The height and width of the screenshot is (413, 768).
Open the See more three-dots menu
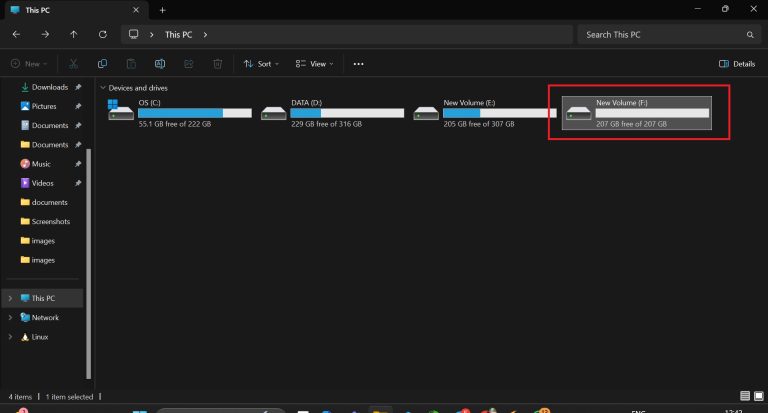pyautogui.click(x=359, y=64)
